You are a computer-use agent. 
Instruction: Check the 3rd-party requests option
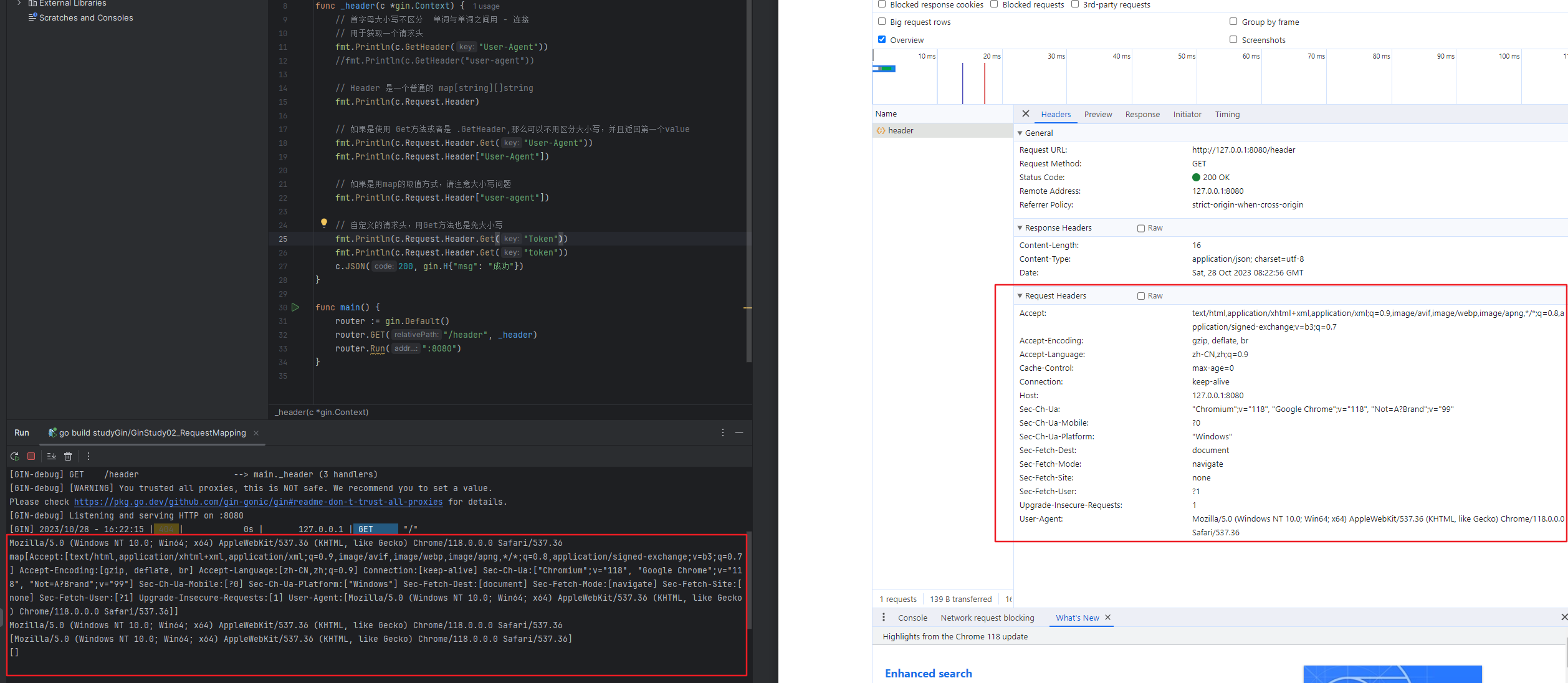[1075, 4]
